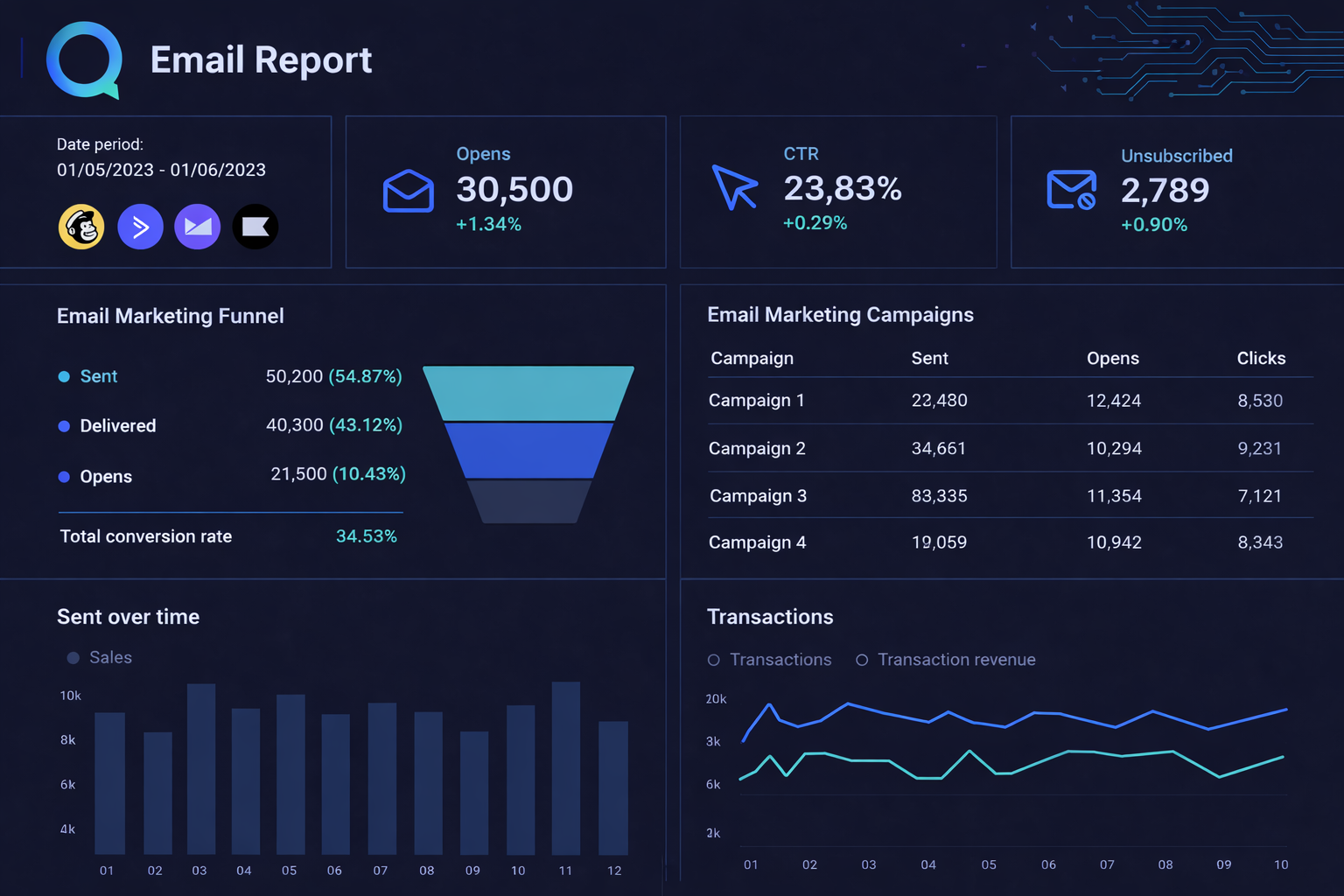Select the Campaign Monitor integration icon
The width and height of the screenshot is (1344, 896).
click(x=197, y=226)
